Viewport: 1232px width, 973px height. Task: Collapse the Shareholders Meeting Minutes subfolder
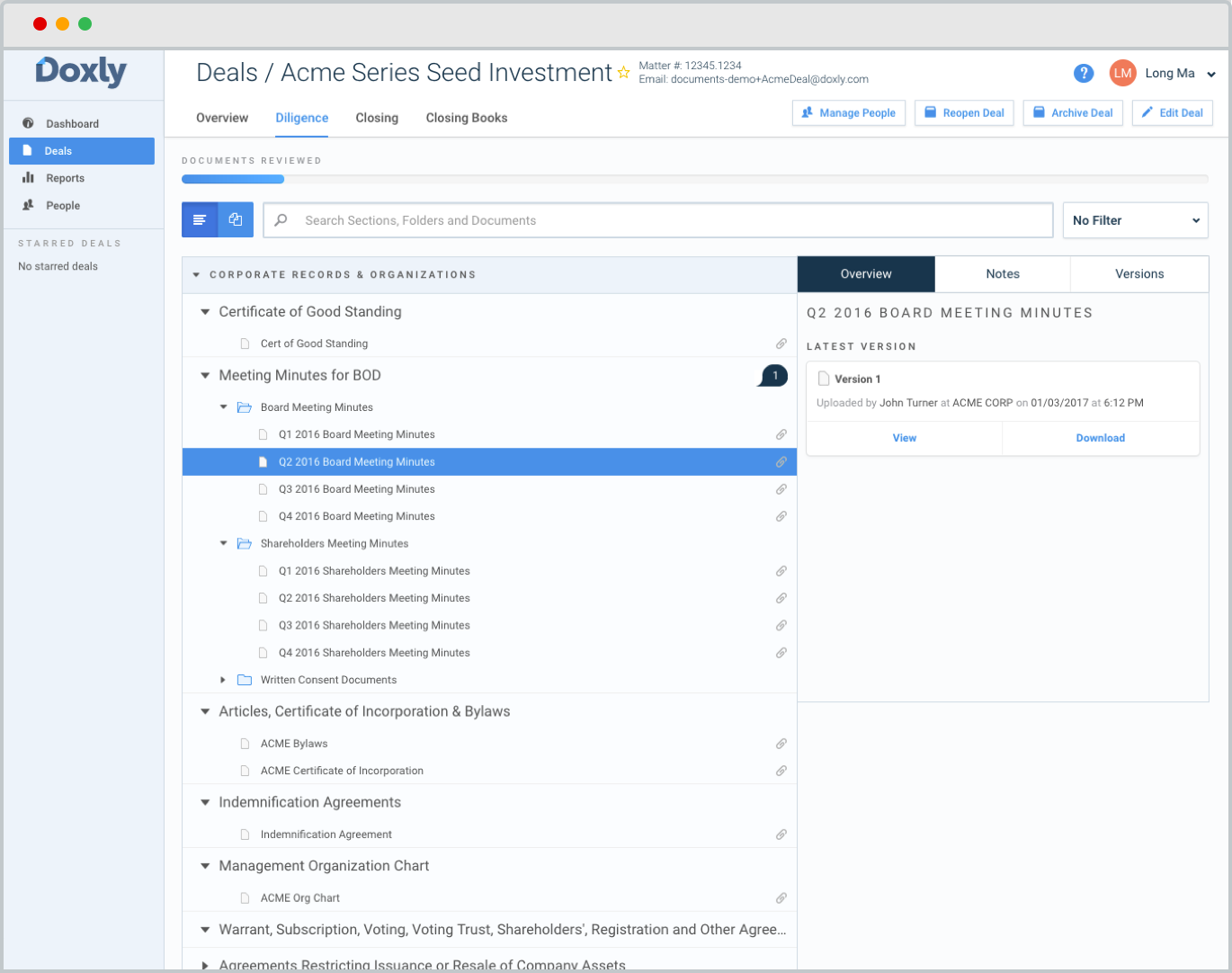click(224, 543)
